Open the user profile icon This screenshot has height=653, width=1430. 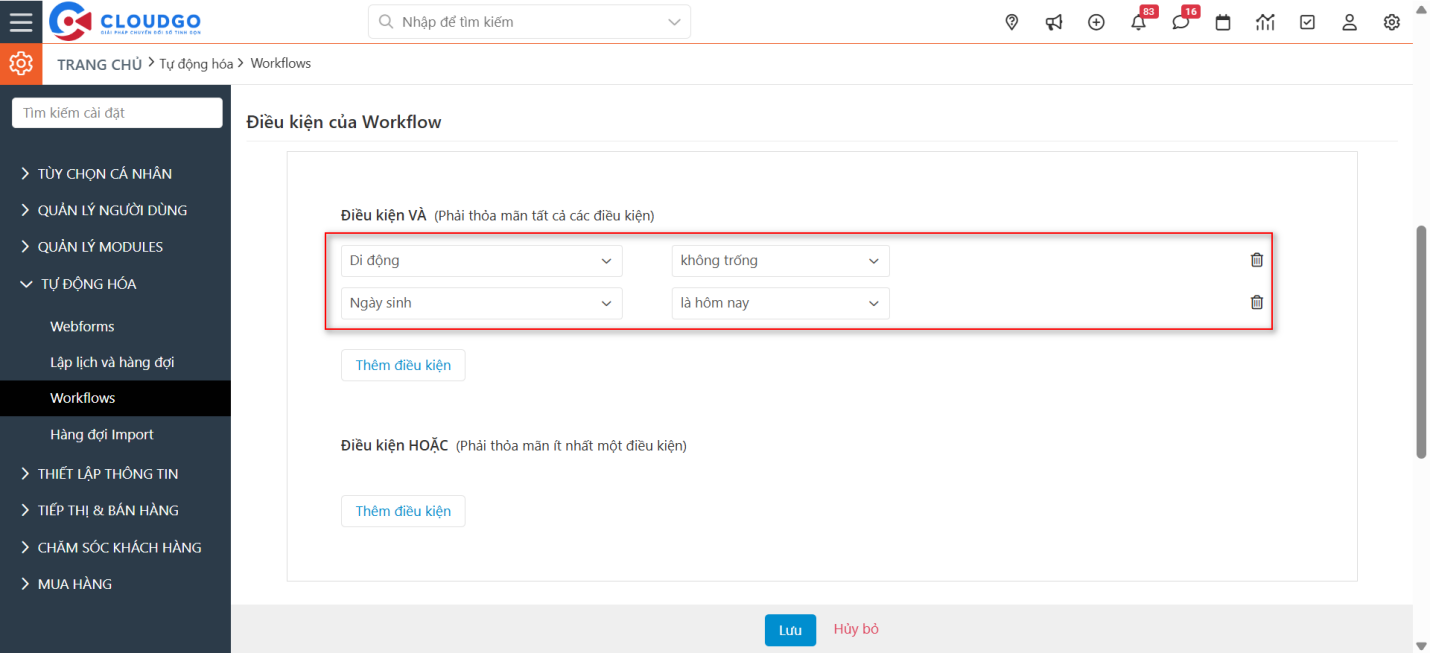coord(1349,21)
